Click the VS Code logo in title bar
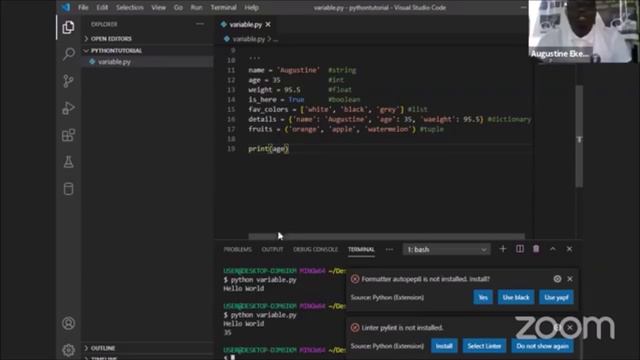 (x=65, y=7)
